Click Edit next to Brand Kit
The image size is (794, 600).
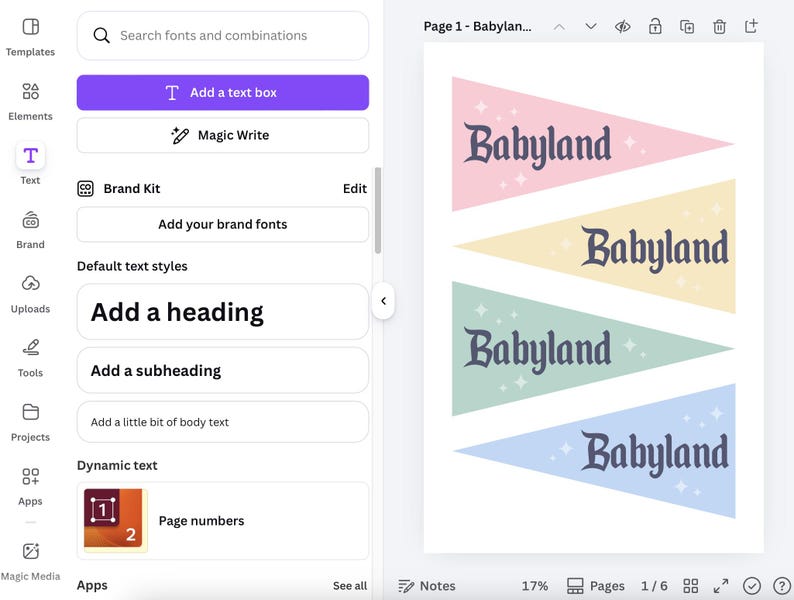[x=354, y=188]
